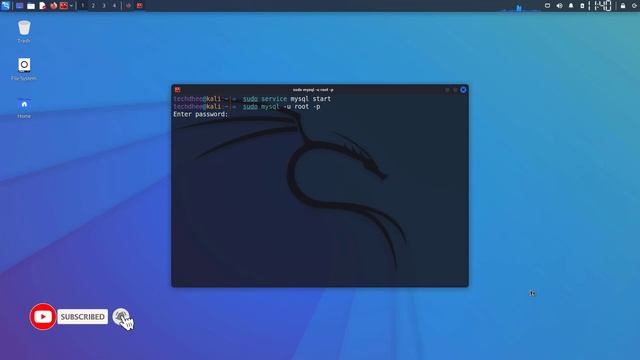Close the terminal window with the blue button
The height and width of the screenshot is (360, 640).
(x=463, y=90)
